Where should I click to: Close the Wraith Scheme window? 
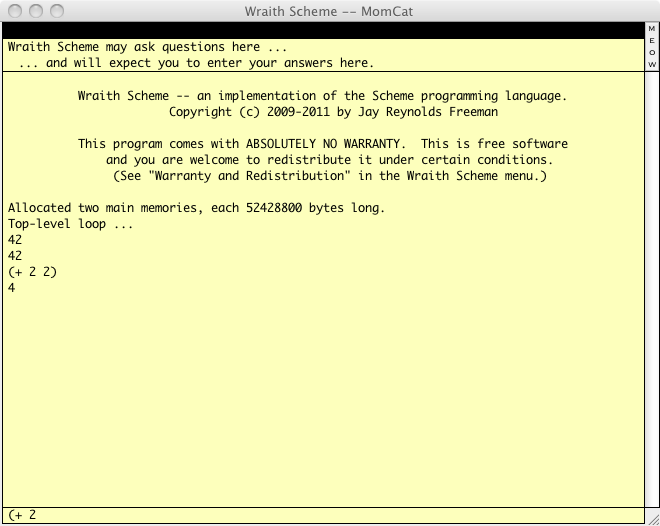tap(14, 11)
